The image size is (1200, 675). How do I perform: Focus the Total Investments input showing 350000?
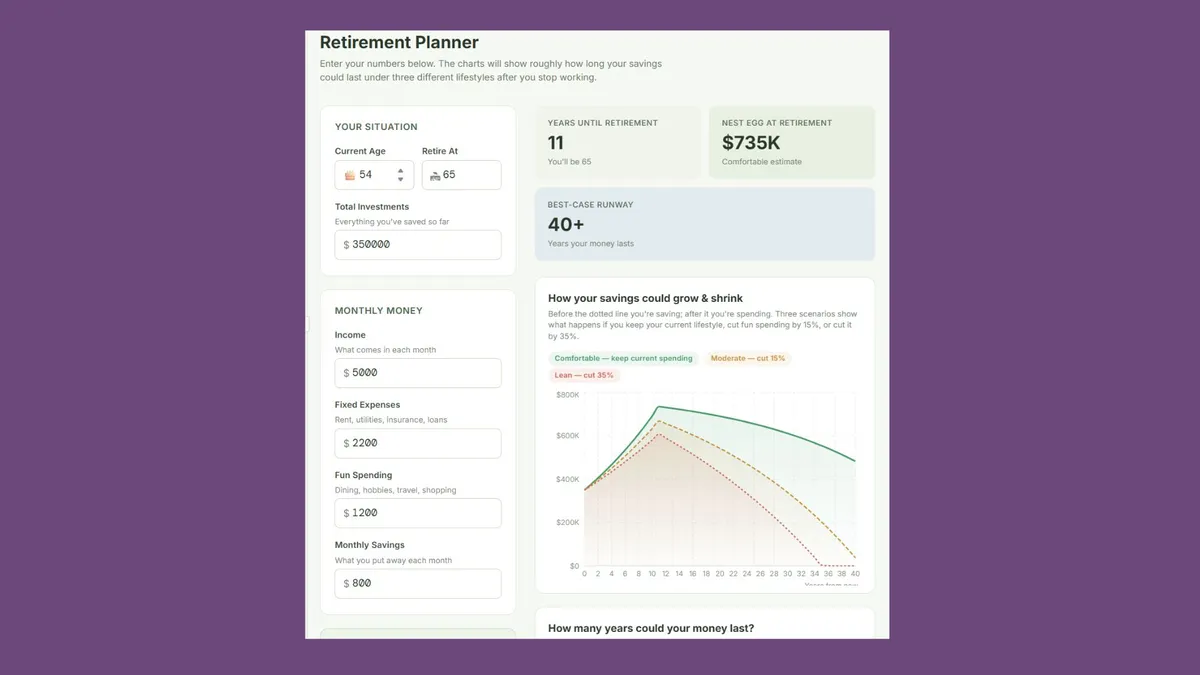pos(418,245)
